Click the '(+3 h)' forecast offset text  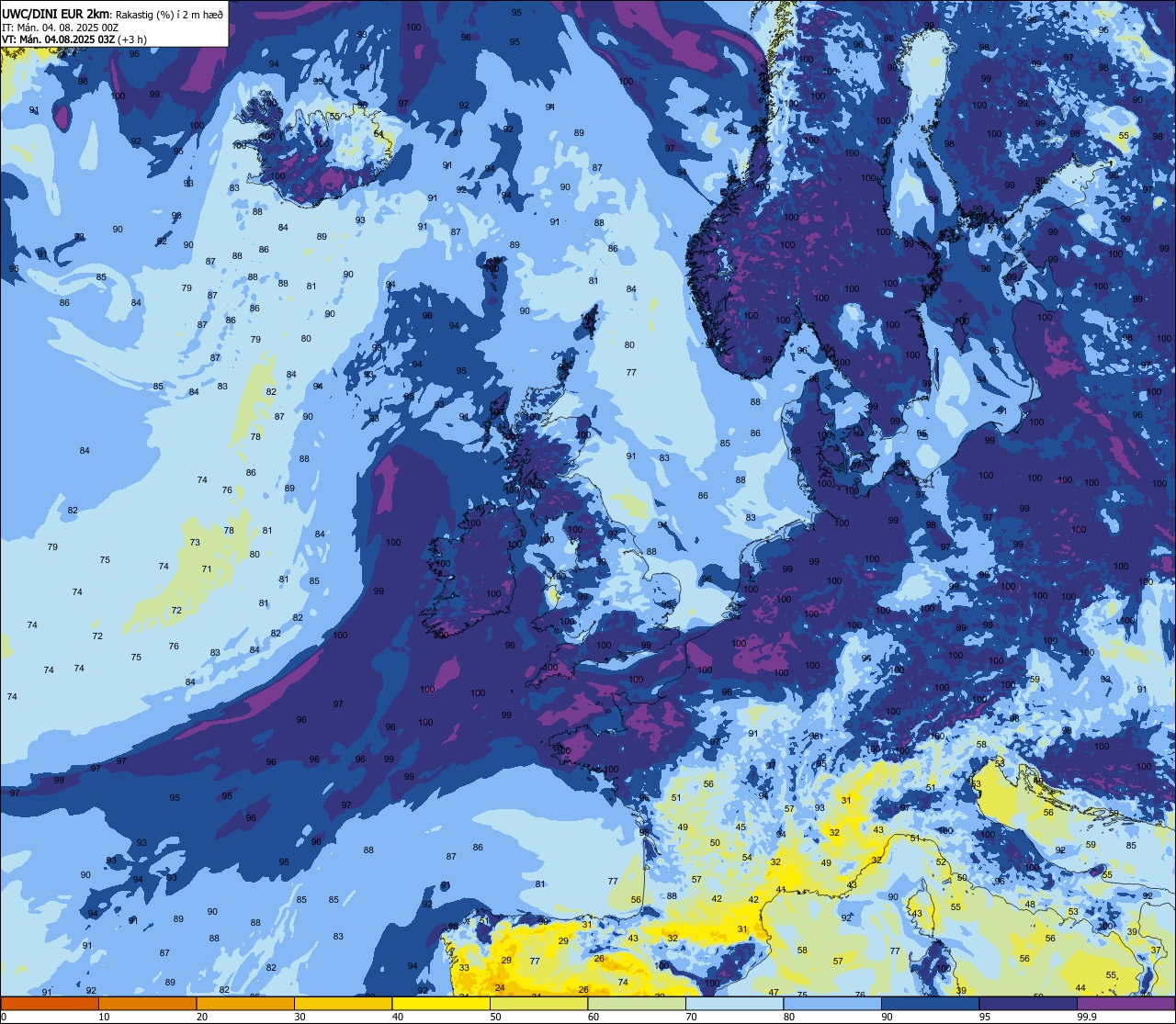[134, 39]
